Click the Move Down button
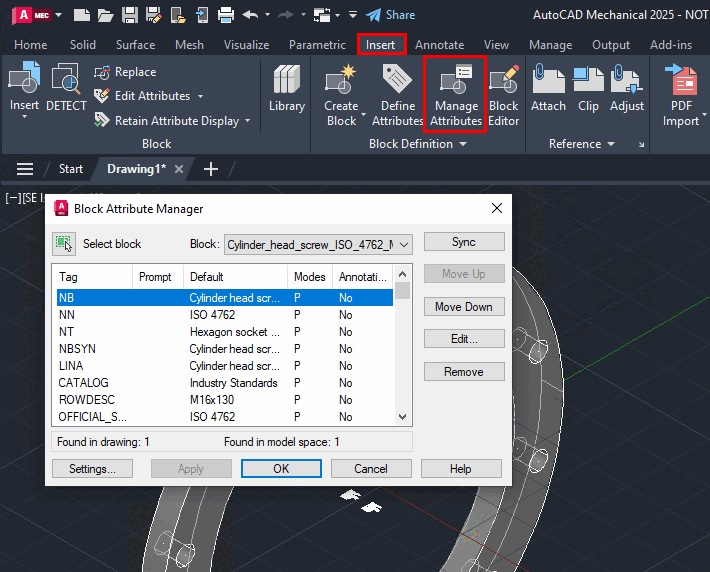The image size is (710, 572). click(x=464, y=307)
